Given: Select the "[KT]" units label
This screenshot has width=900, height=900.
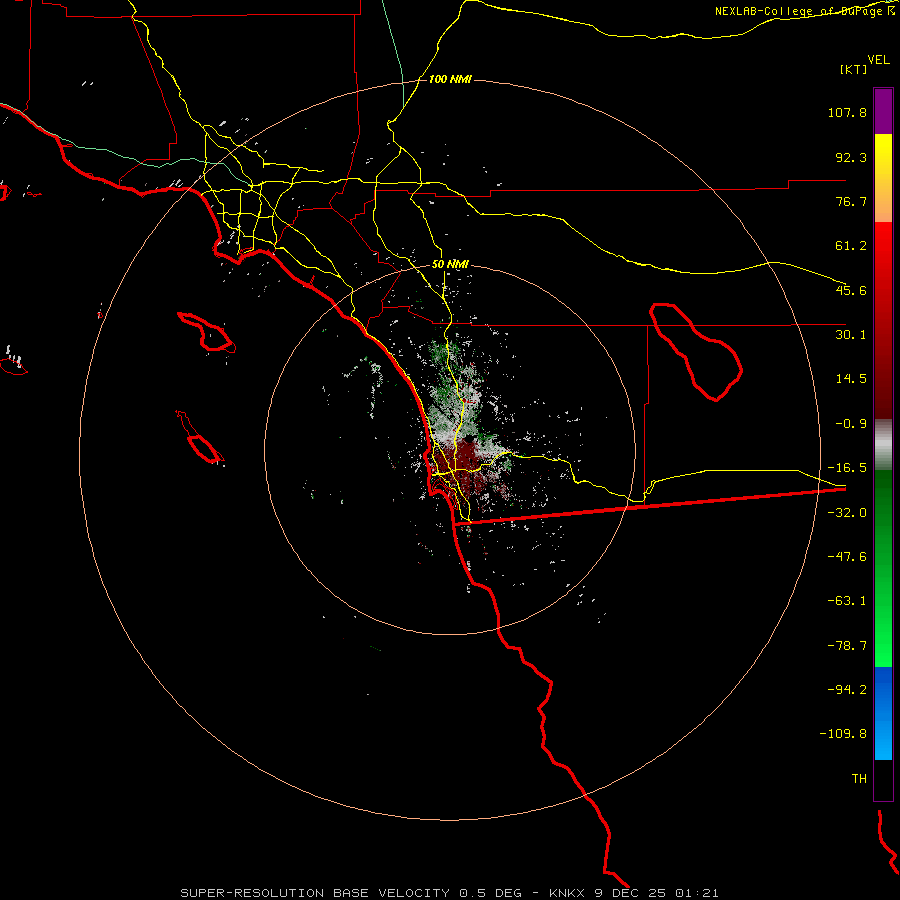Looking at the screenshot, I should (853, 69).
